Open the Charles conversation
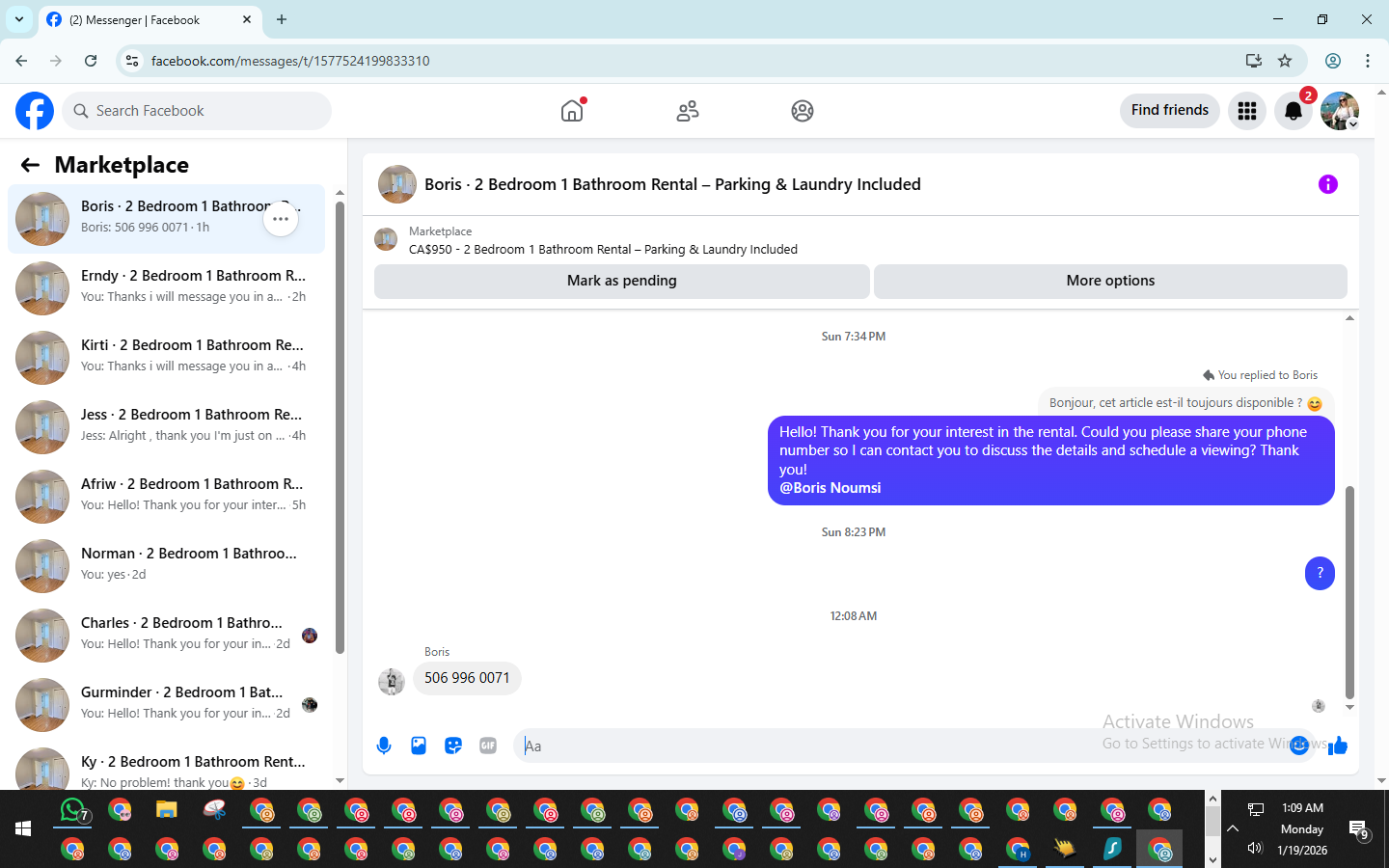Image resolution: width=1389 pixels, height=868 pixels. click(166, 636)
